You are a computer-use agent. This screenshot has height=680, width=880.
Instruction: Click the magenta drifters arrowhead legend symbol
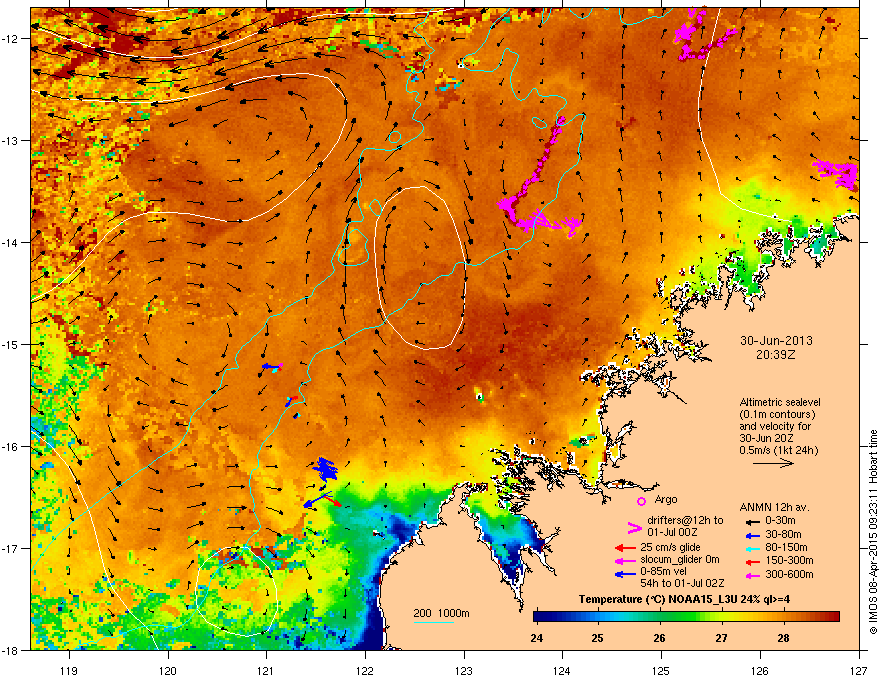point(634,527)
